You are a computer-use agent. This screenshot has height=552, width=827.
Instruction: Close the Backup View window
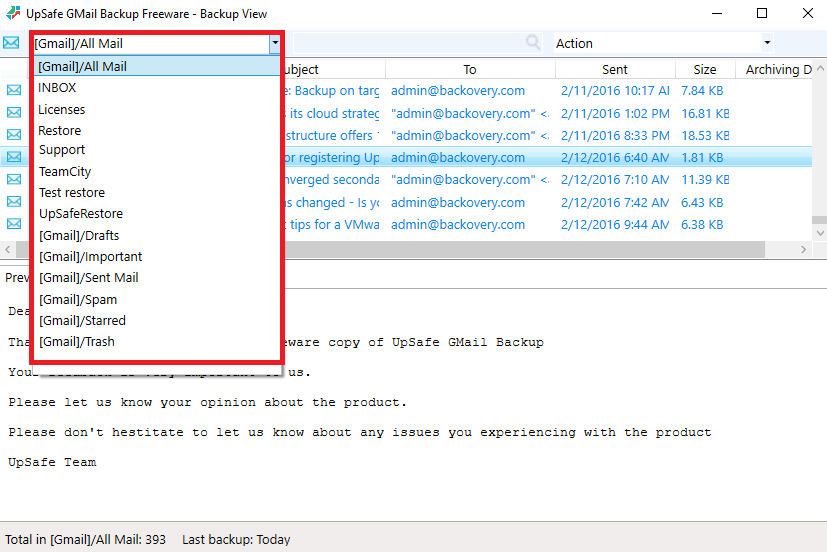point(807,13)
